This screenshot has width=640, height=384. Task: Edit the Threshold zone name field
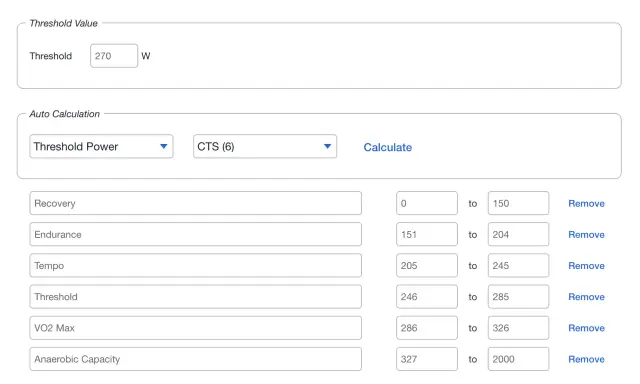coord(196,297)
